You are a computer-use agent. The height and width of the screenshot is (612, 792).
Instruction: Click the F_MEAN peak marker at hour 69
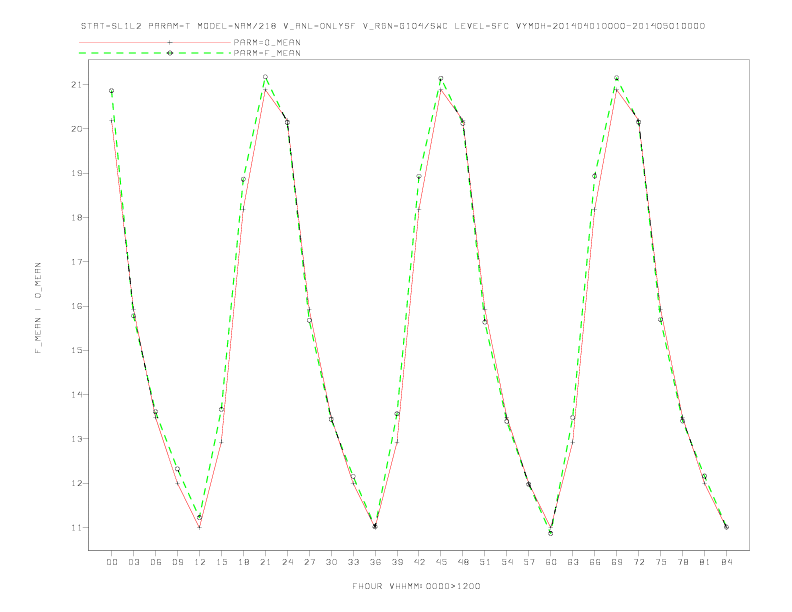(617, 78)
